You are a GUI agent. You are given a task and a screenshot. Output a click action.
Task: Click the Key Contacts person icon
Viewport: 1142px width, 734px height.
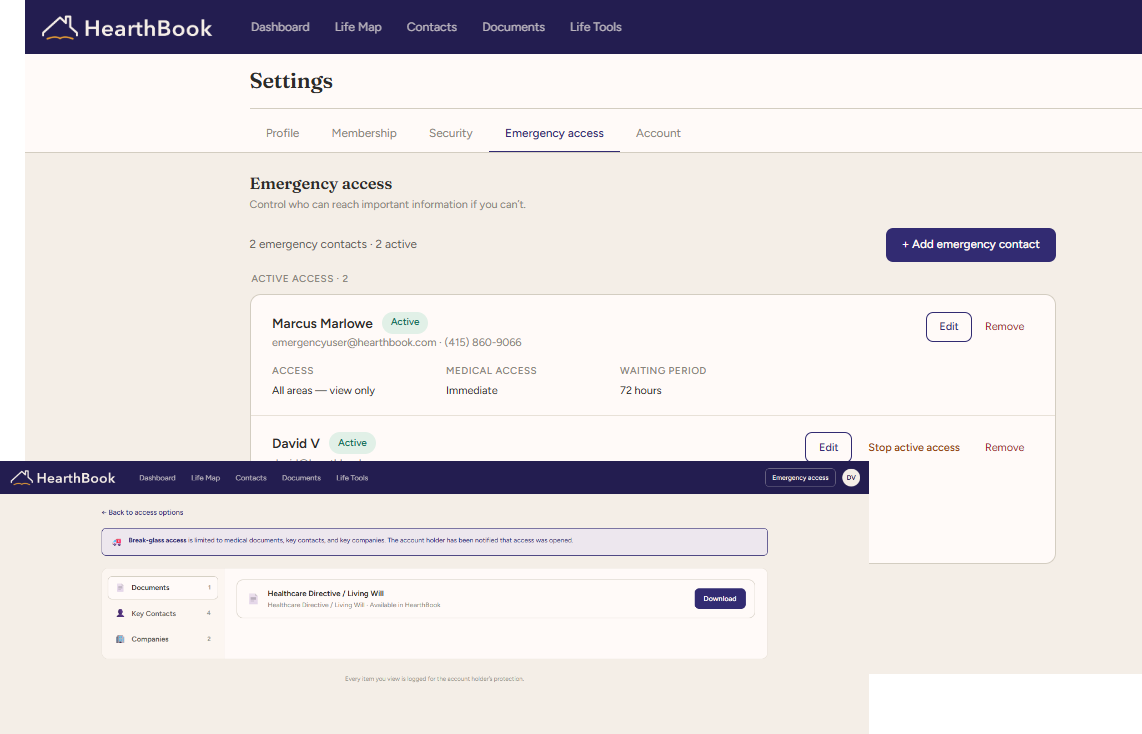[x=120, y=613]
